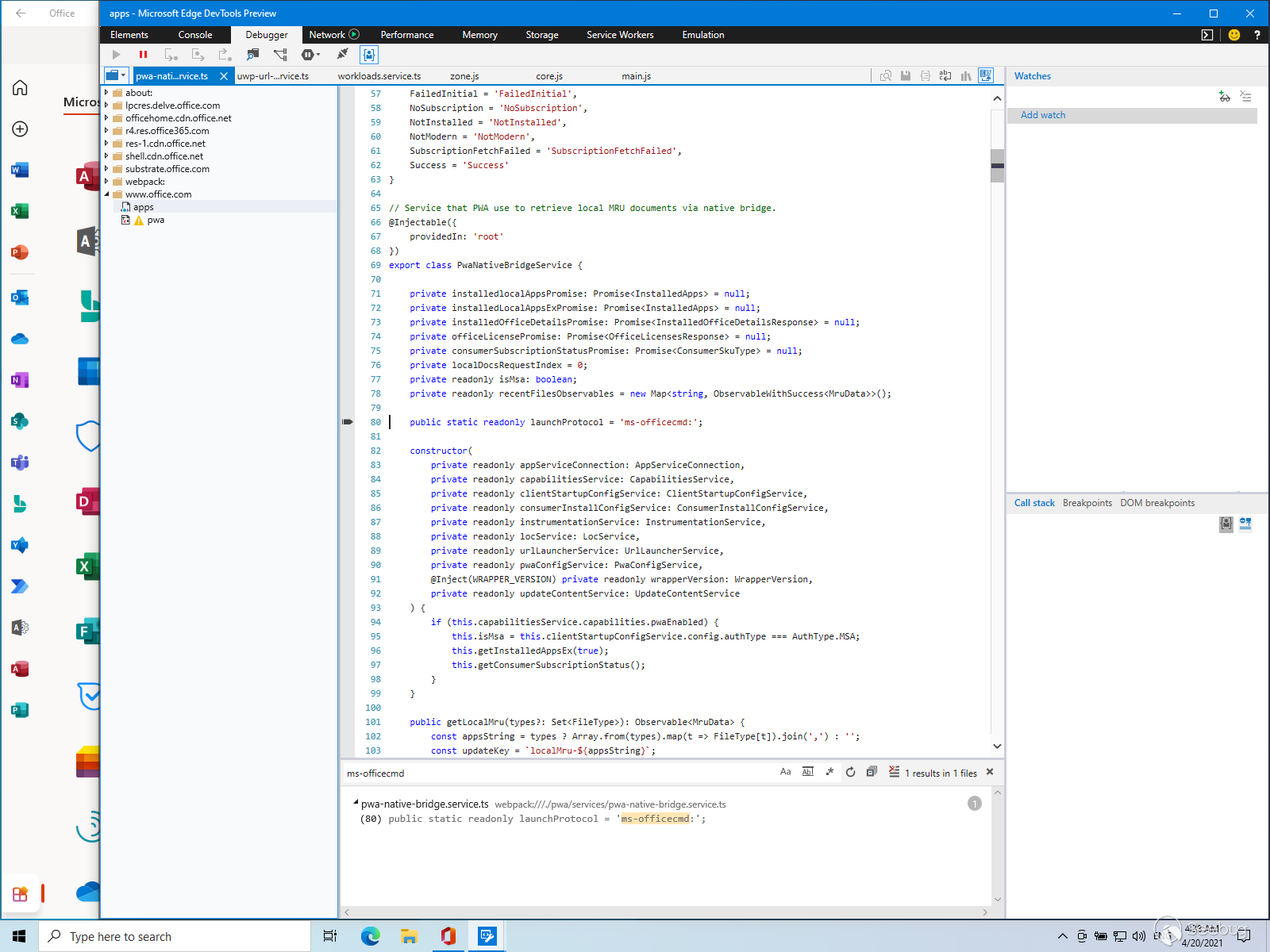Open exception behavior dropdown arrow

point(318,55)
